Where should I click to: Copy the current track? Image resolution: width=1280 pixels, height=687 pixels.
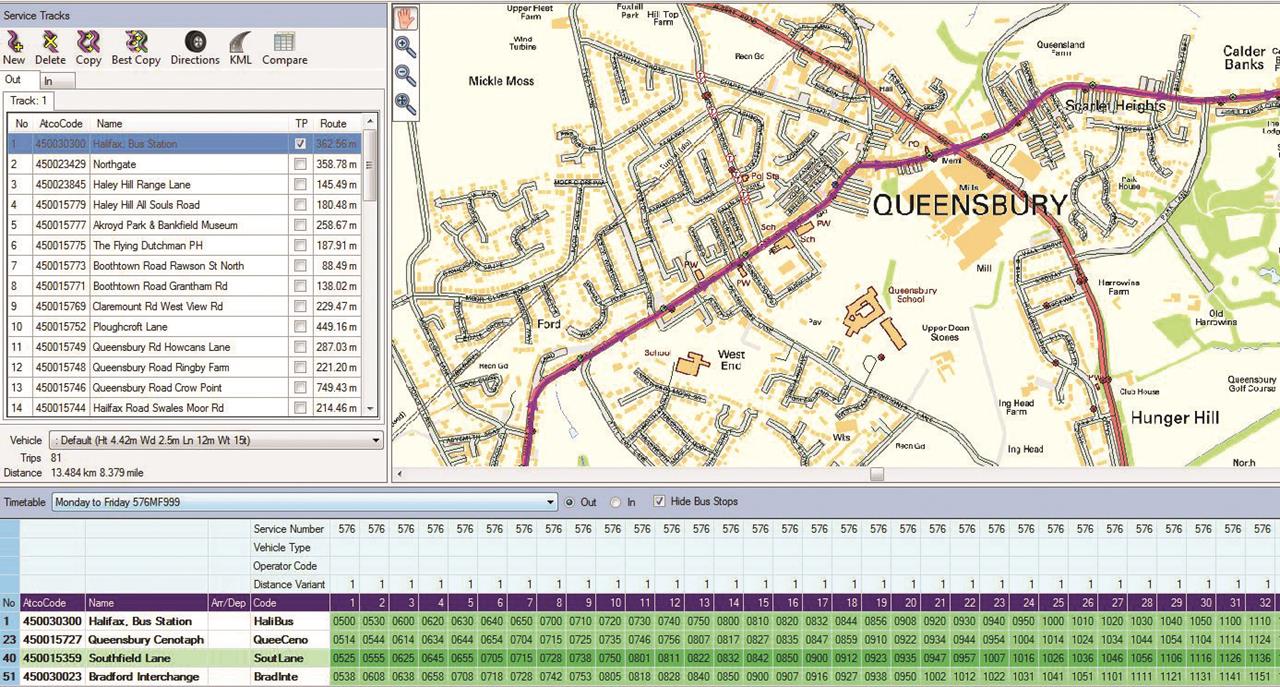tap(88, 45)
